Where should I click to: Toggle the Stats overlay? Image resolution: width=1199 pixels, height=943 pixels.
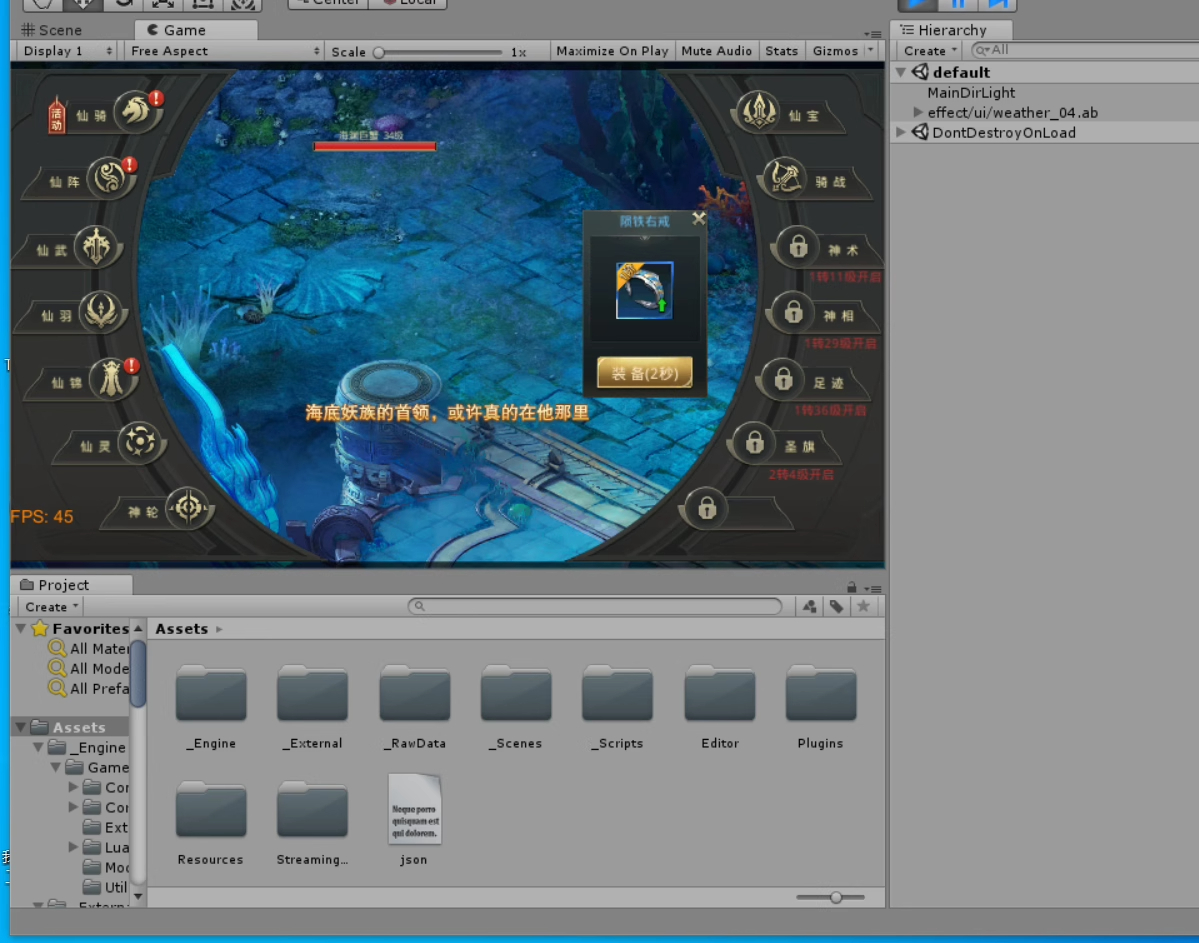tap(781, 51)
